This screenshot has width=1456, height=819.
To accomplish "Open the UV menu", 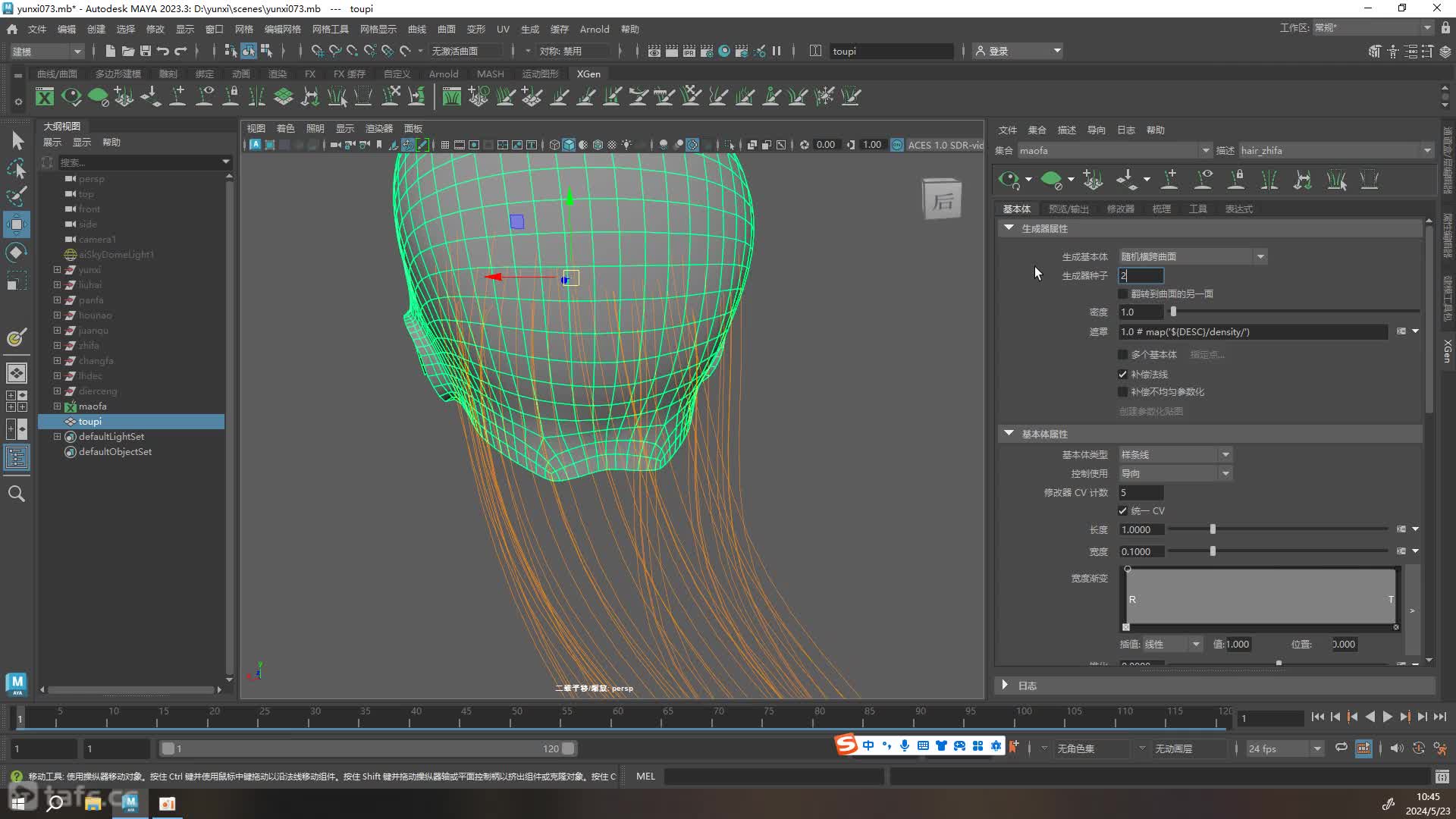I will tap(503, 29).
